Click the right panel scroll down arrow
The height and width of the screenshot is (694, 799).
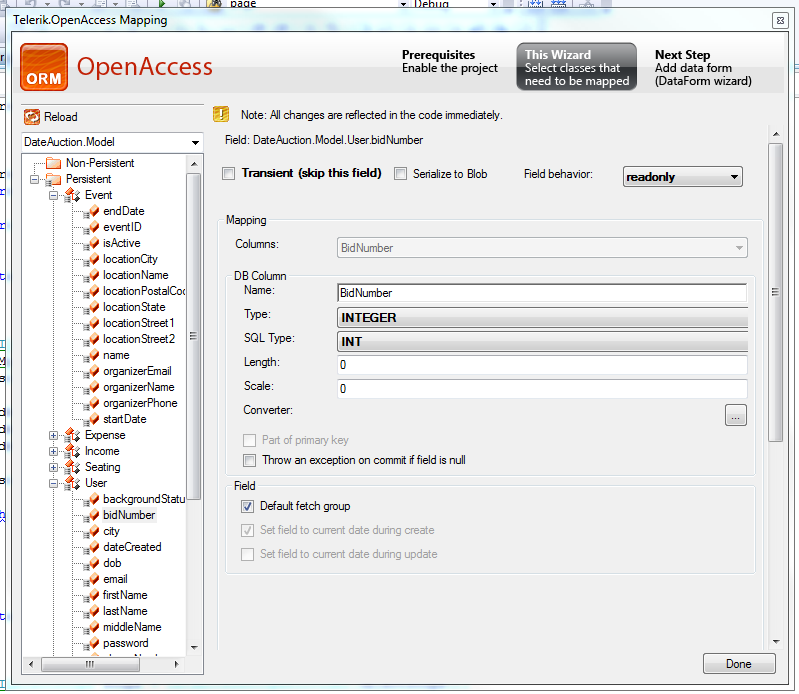click(776, 642)
